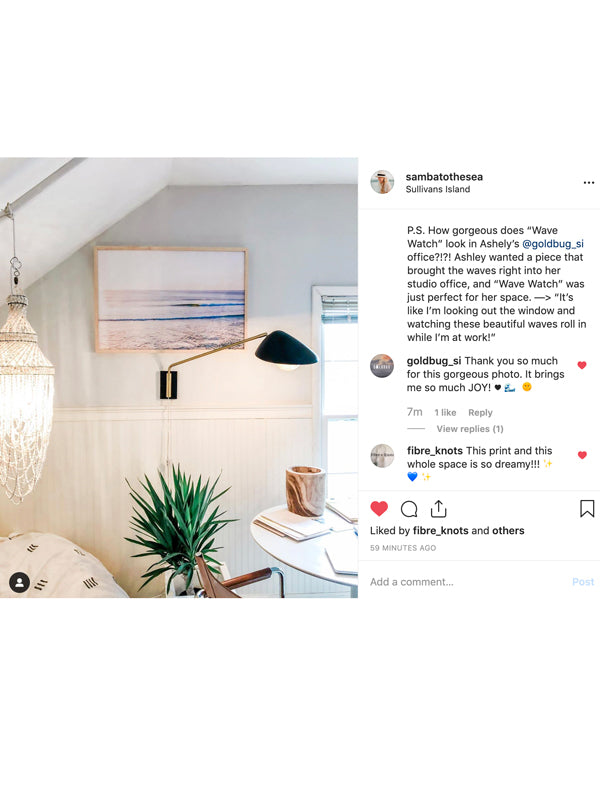Open the three-dot more options menu
This screenshot has height=799, width=600.
(589, 182)
